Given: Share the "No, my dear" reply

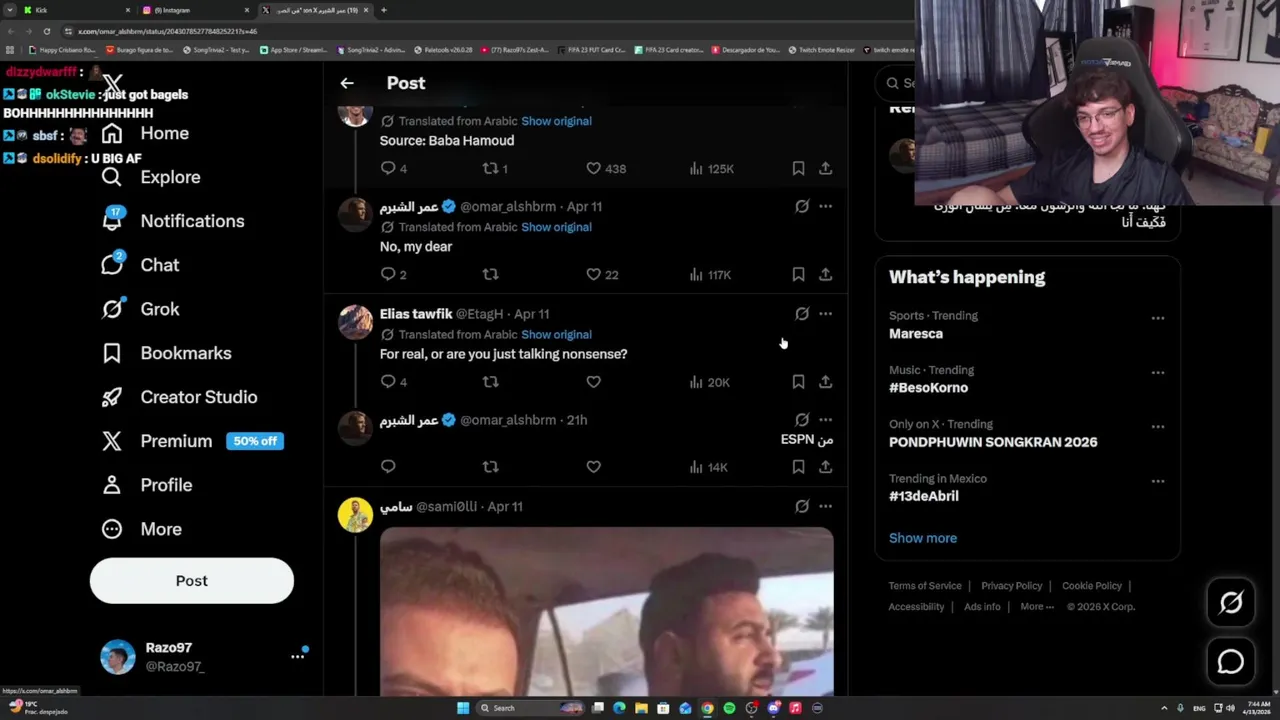Looking at the screenshot, I should coord(826,275).
